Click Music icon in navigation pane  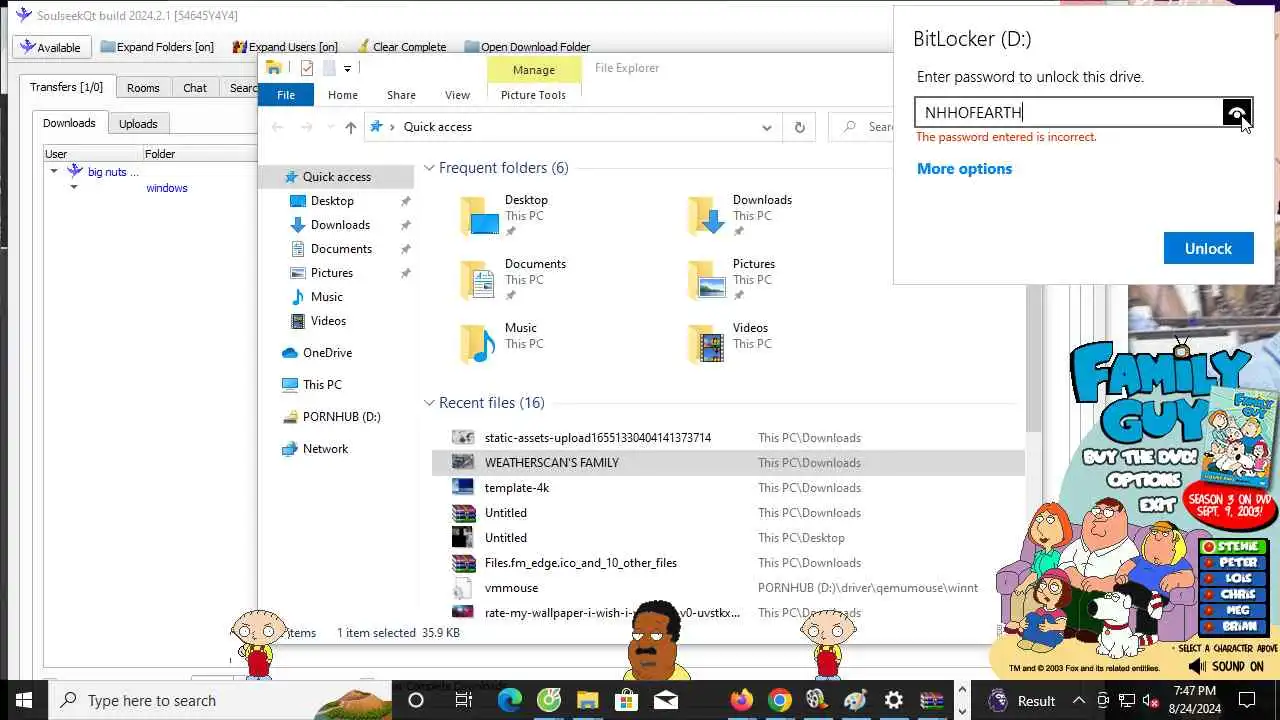point(298,297)
